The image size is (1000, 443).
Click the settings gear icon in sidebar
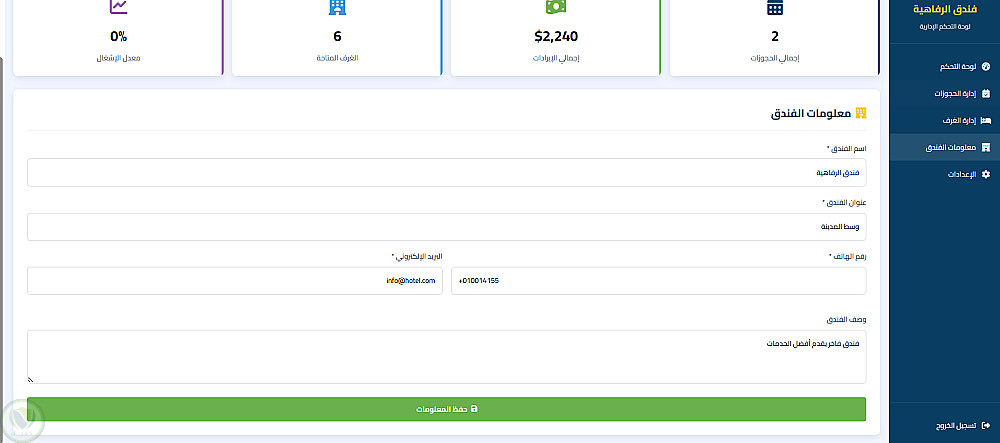(986, 174)
